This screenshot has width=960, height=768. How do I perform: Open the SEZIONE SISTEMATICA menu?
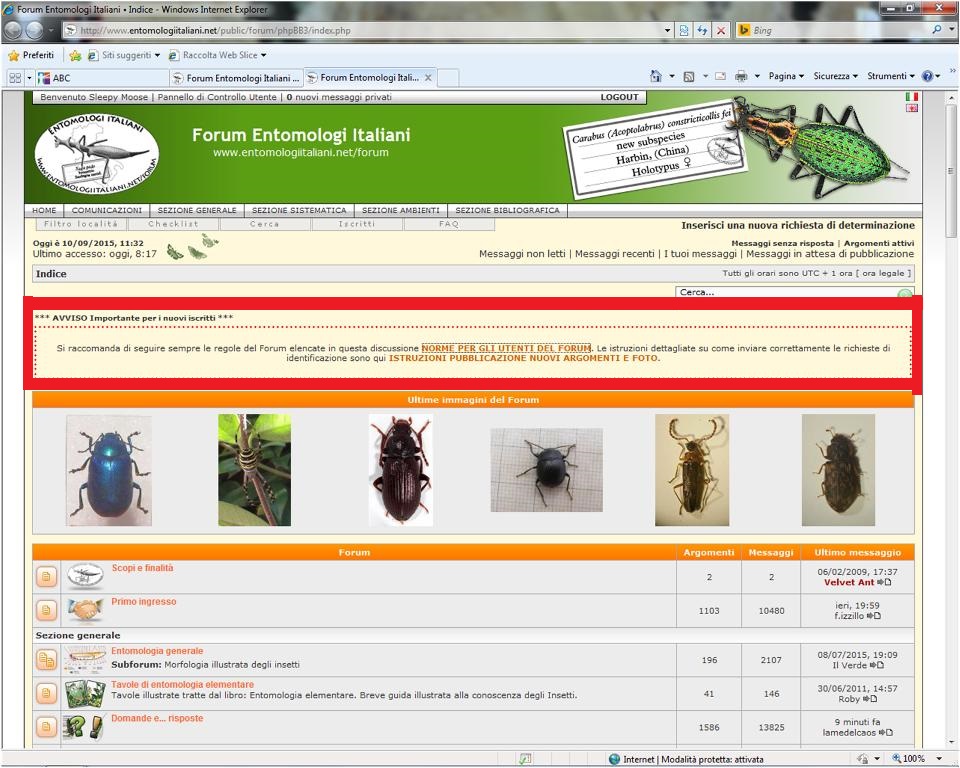[x=299, y=211]
